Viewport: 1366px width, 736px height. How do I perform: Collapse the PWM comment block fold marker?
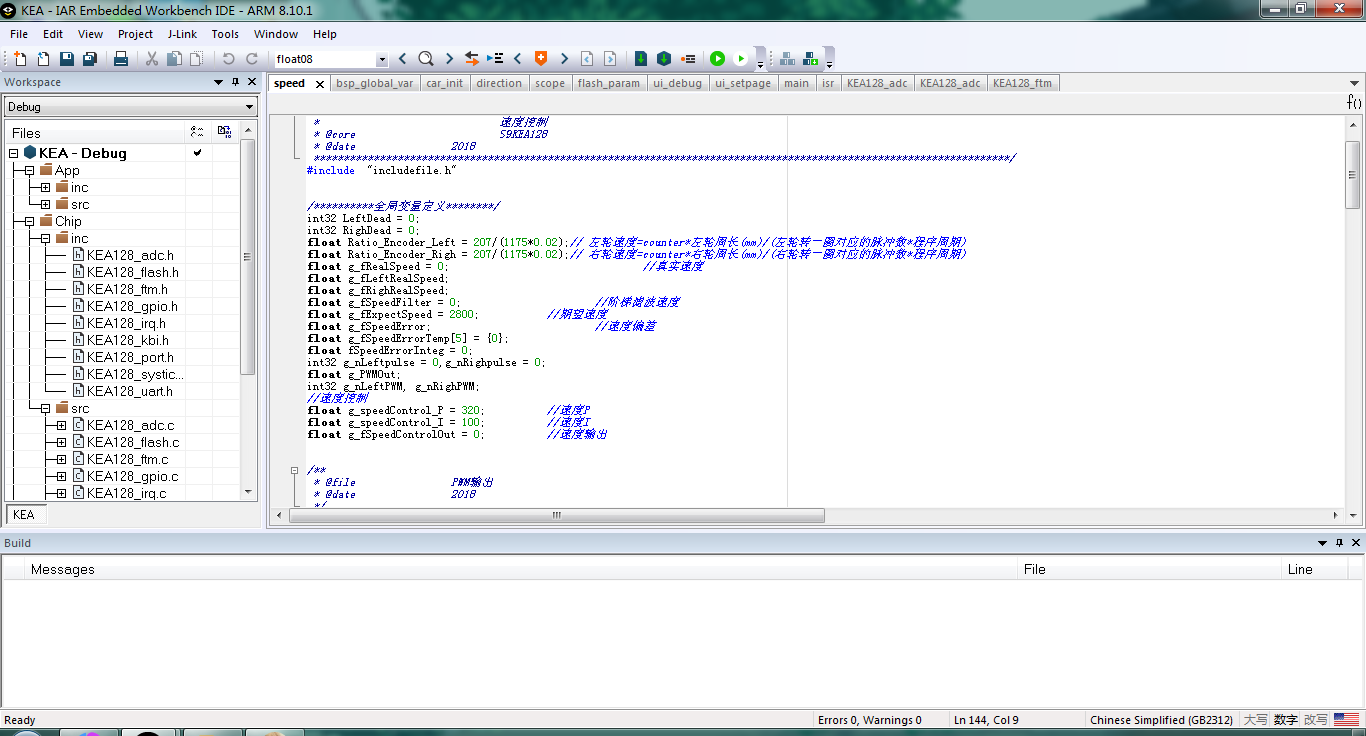[295, 470]
